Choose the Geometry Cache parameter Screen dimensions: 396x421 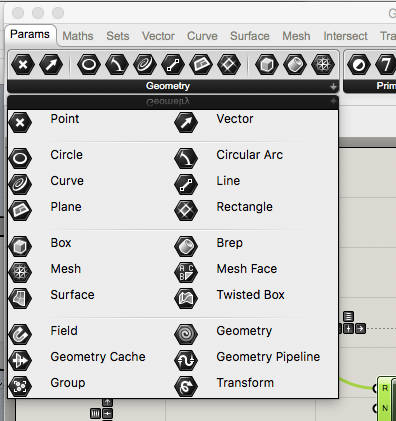point(77,360)
